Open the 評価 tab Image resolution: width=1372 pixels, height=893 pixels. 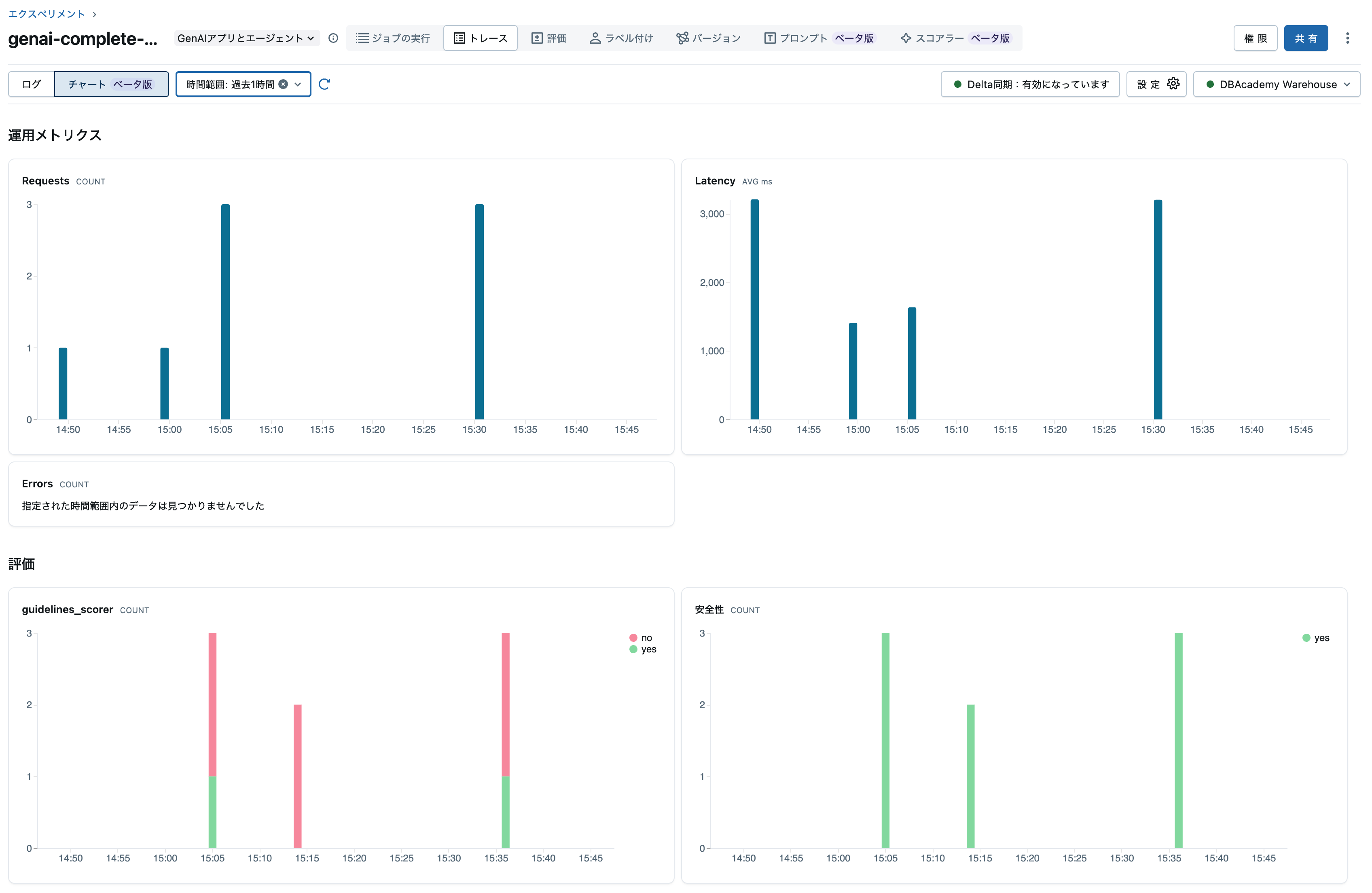(548, 38)
